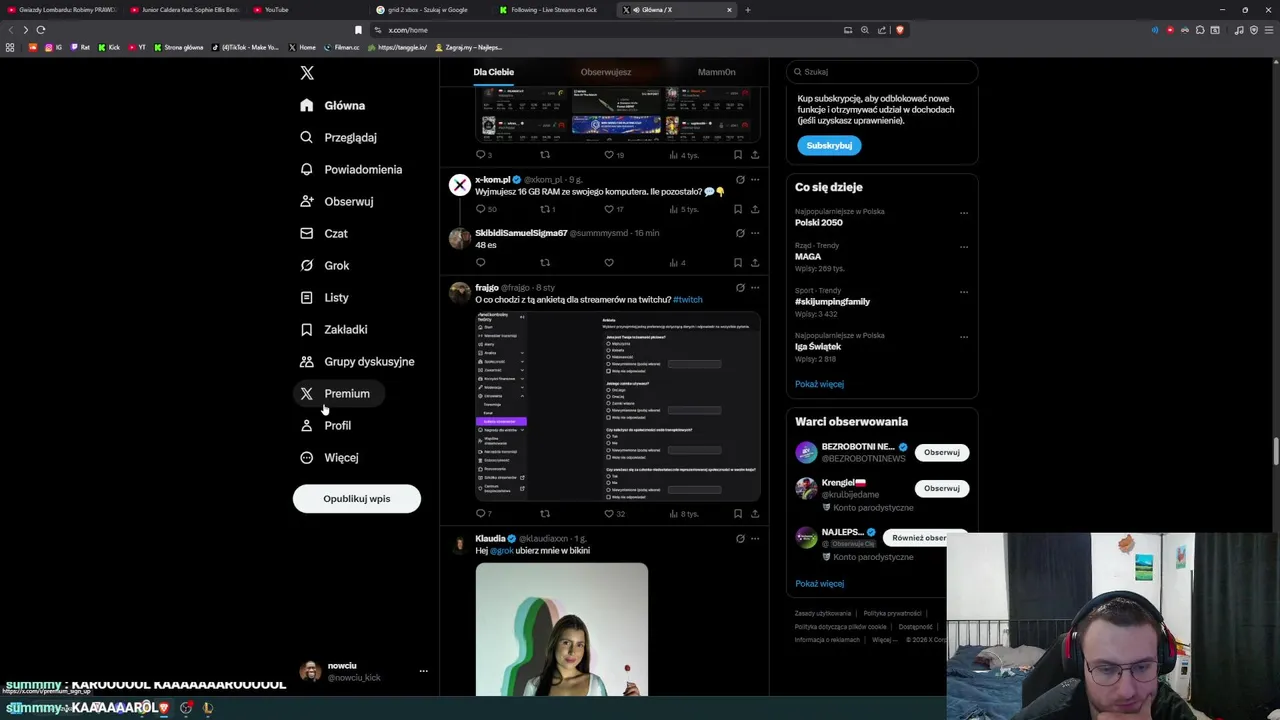Click Pokaż więcej under Warci obserwowania
Screen dimensions: 1280x720
coord(819,583)
